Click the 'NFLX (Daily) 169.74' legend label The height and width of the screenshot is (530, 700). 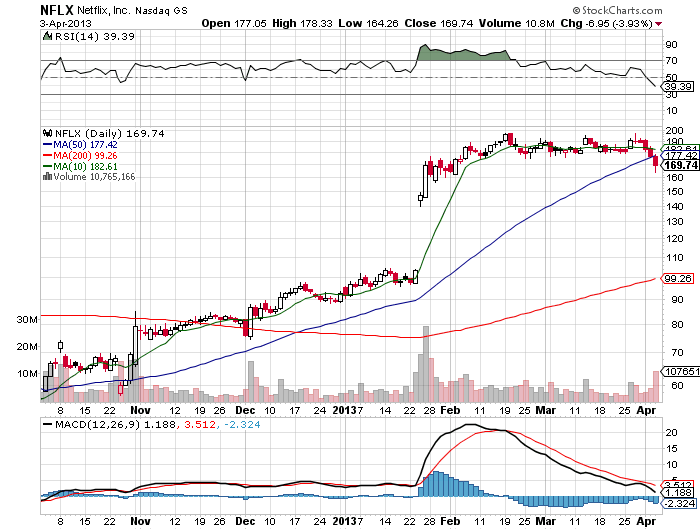pos(109,134)
